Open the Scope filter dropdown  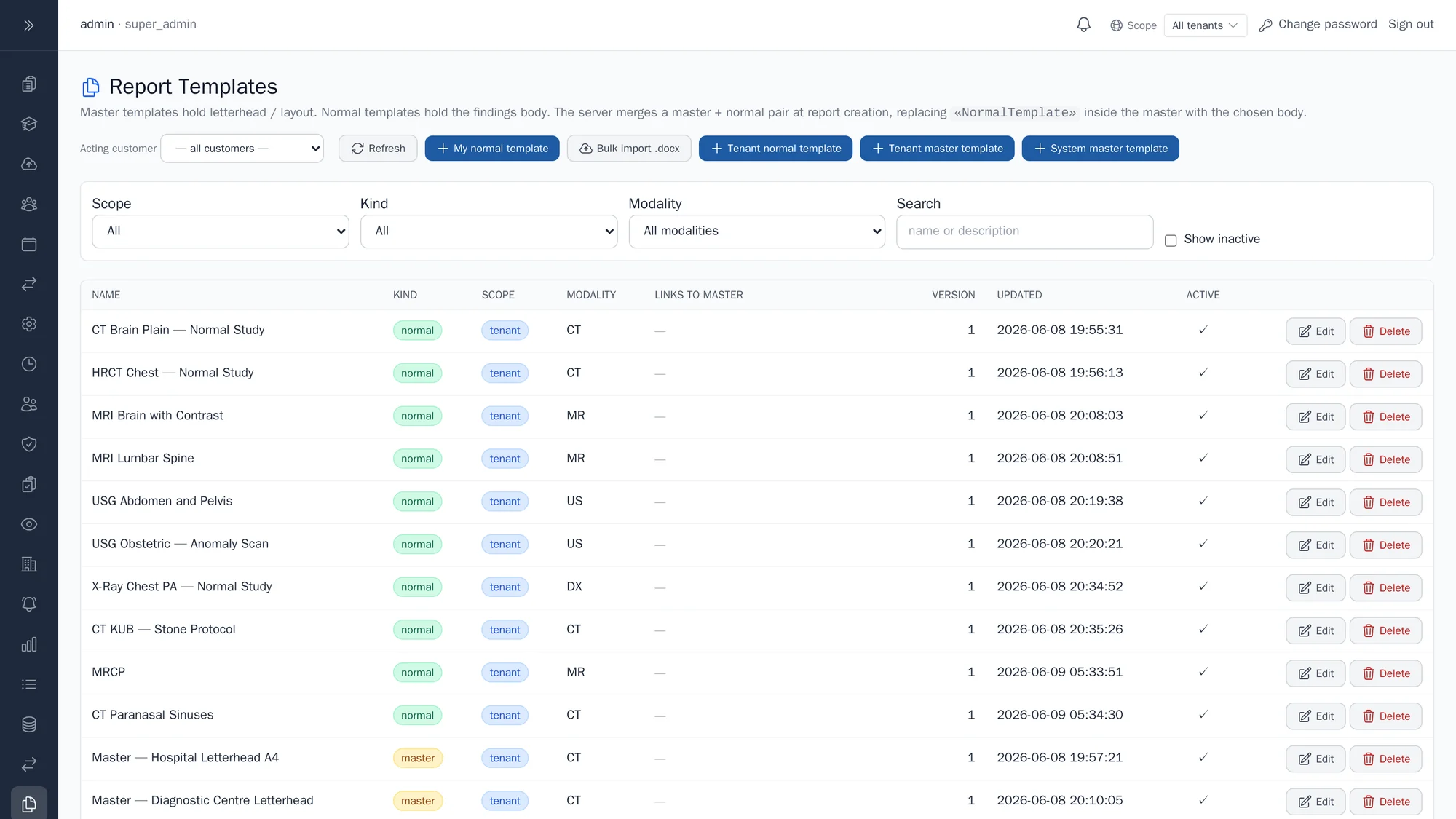pos(220,232)
